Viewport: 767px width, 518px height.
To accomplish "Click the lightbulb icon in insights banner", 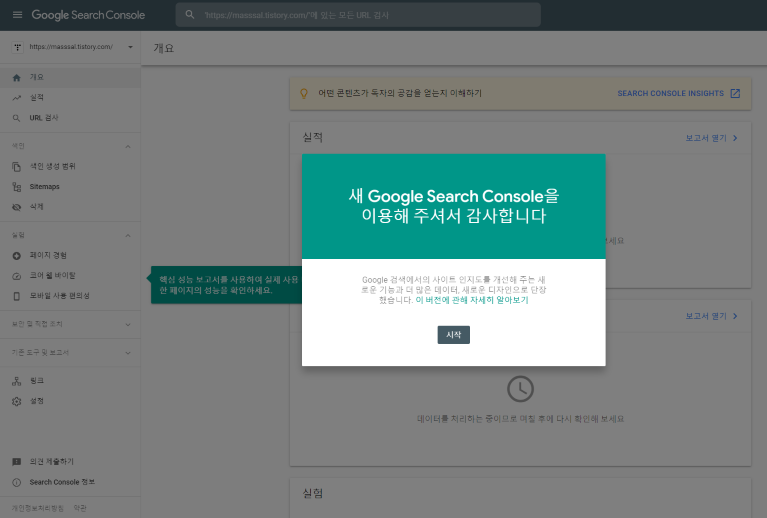I will click(x=304, y=93).
